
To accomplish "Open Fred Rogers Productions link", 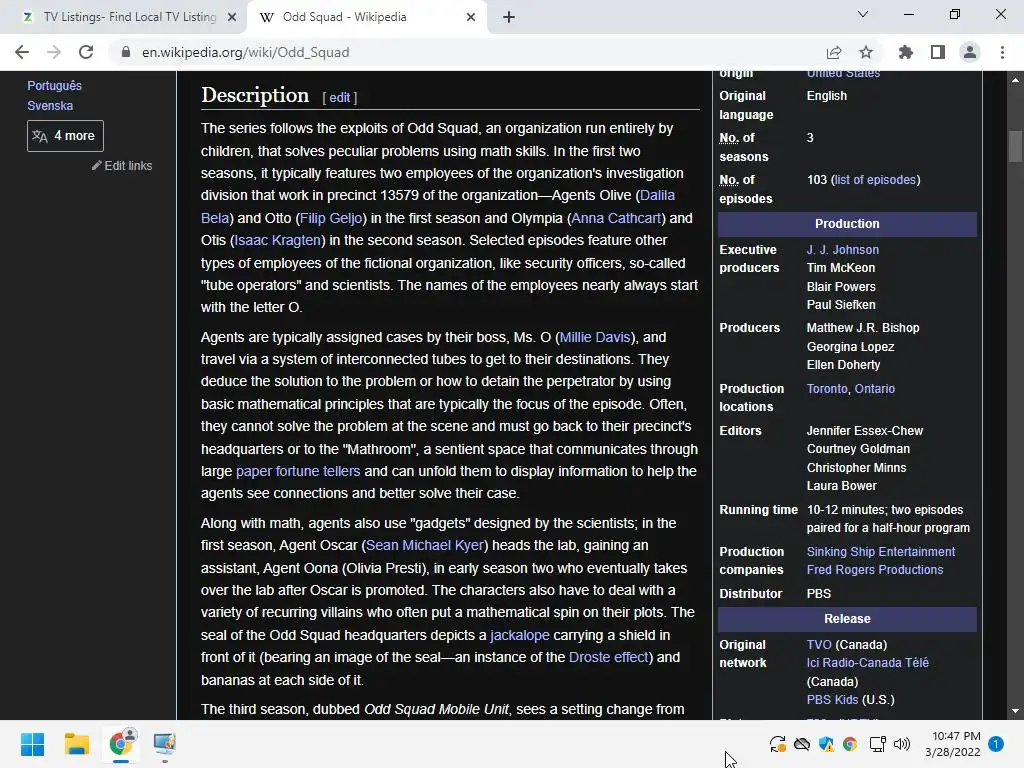I will click(x=874, y=570).
